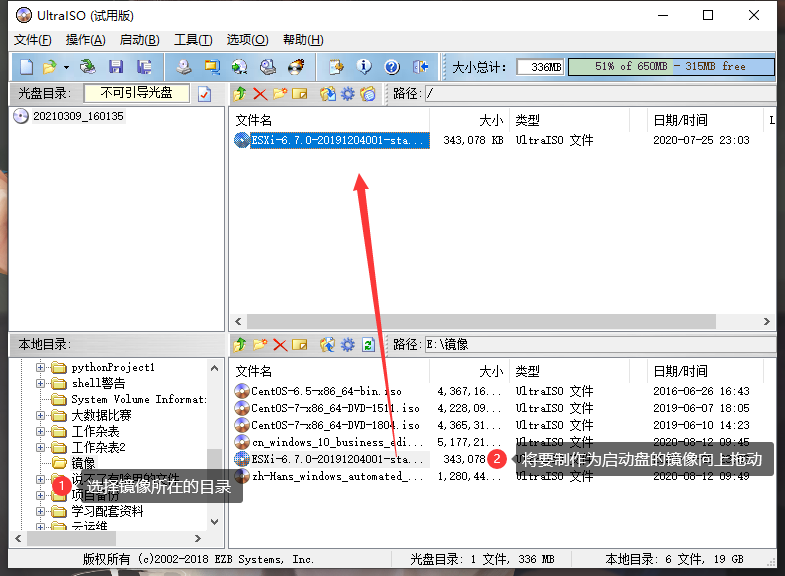Expand the 大数据比赛 folder node
Image resolution: width=785 pixels, height=576 pixels.
[x=40, y=415]
